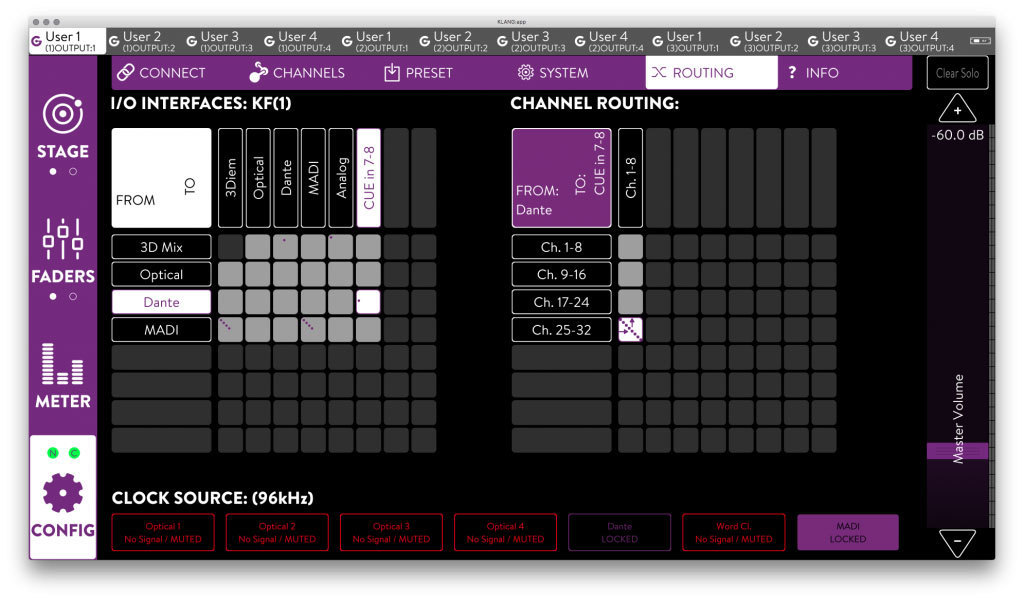The image size is (1024, 601).
Task: Click the Master Volume slider handle
Action: pyautogui.click(x=957, y=451)
